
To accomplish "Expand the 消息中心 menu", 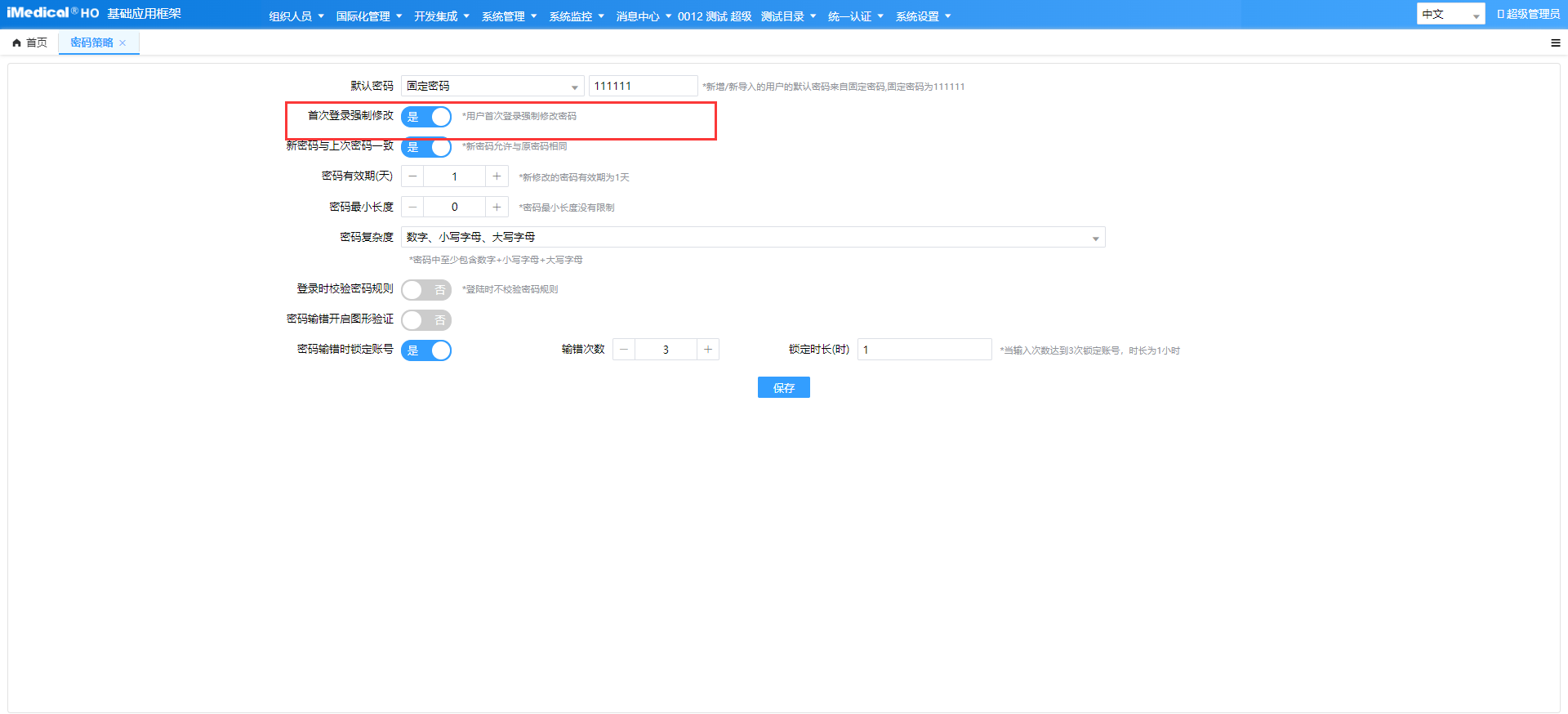I will tap(644, 16).
